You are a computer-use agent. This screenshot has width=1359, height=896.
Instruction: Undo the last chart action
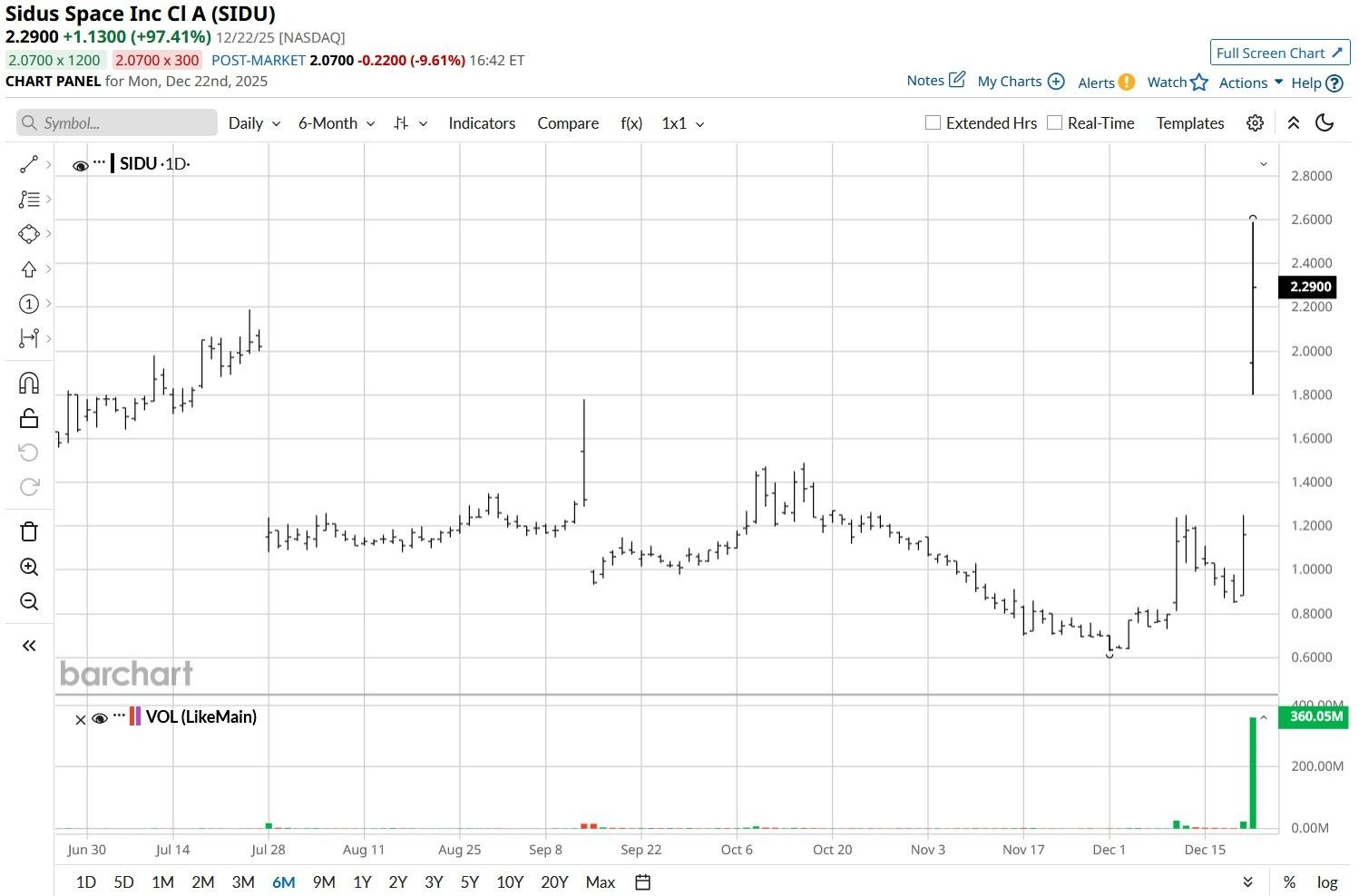(x=28, y=453)
